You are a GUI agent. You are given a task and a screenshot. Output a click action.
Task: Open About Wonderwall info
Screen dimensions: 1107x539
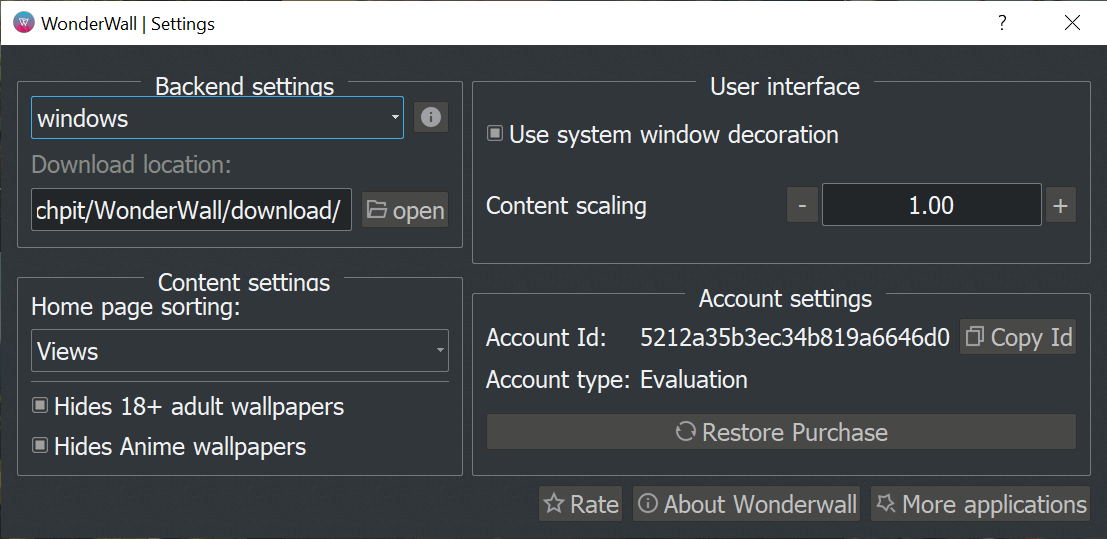(x=747, y=504)
